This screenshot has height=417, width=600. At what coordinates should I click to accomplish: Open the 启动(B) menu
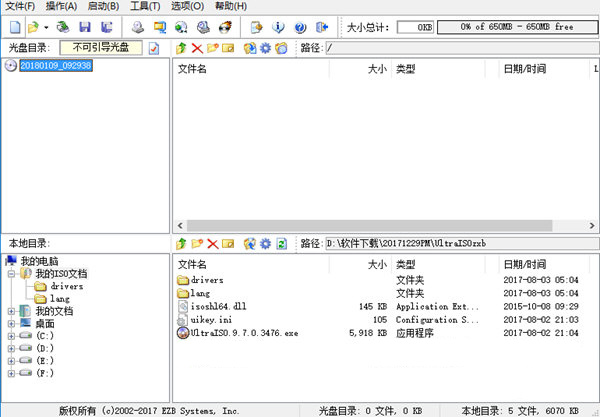(x=103, y=6)
